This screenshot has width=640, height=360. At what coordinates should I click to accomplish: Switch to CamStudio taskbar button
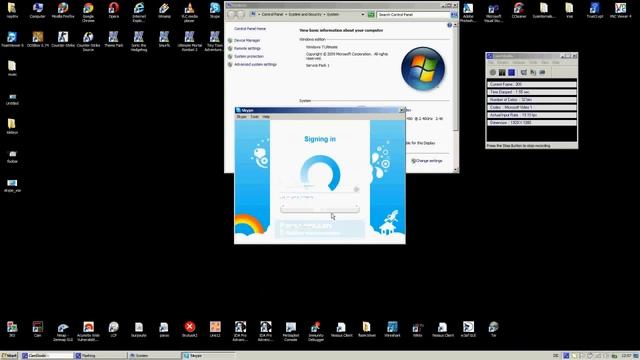tap(47, 356)
